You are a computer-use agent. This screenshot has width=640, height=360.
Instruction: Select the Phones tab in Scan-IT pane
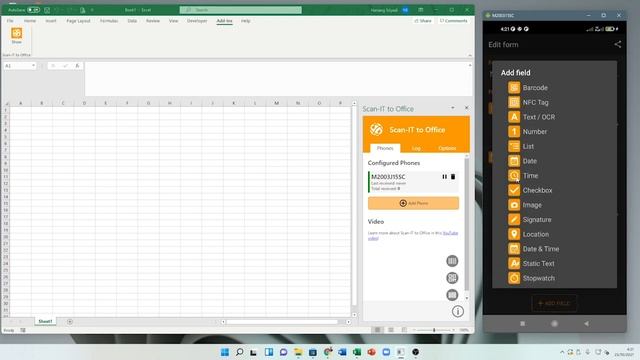(385, 148)
